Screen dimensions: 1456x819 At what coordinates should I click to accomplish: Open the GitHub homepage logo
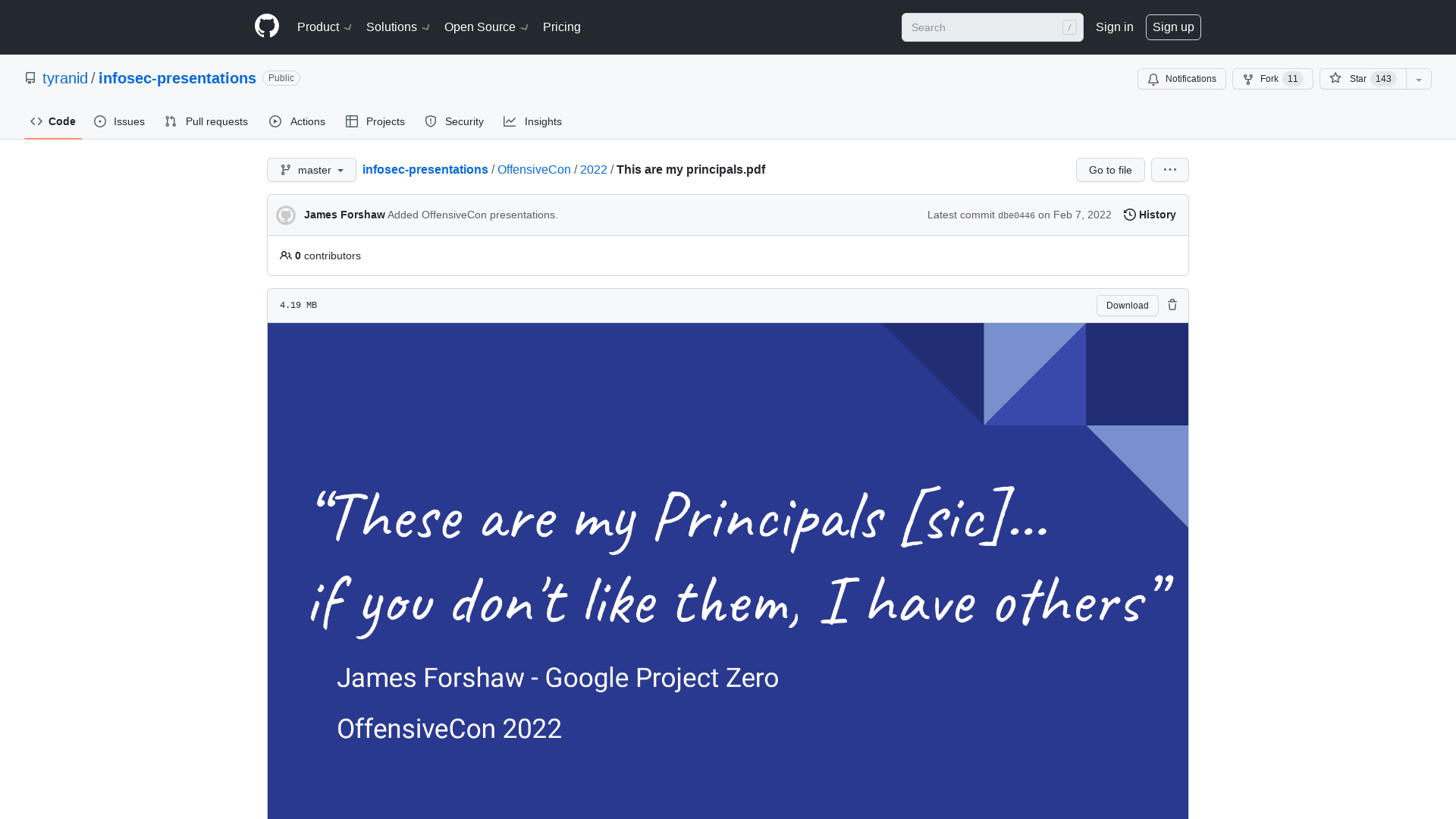(267, 27)
